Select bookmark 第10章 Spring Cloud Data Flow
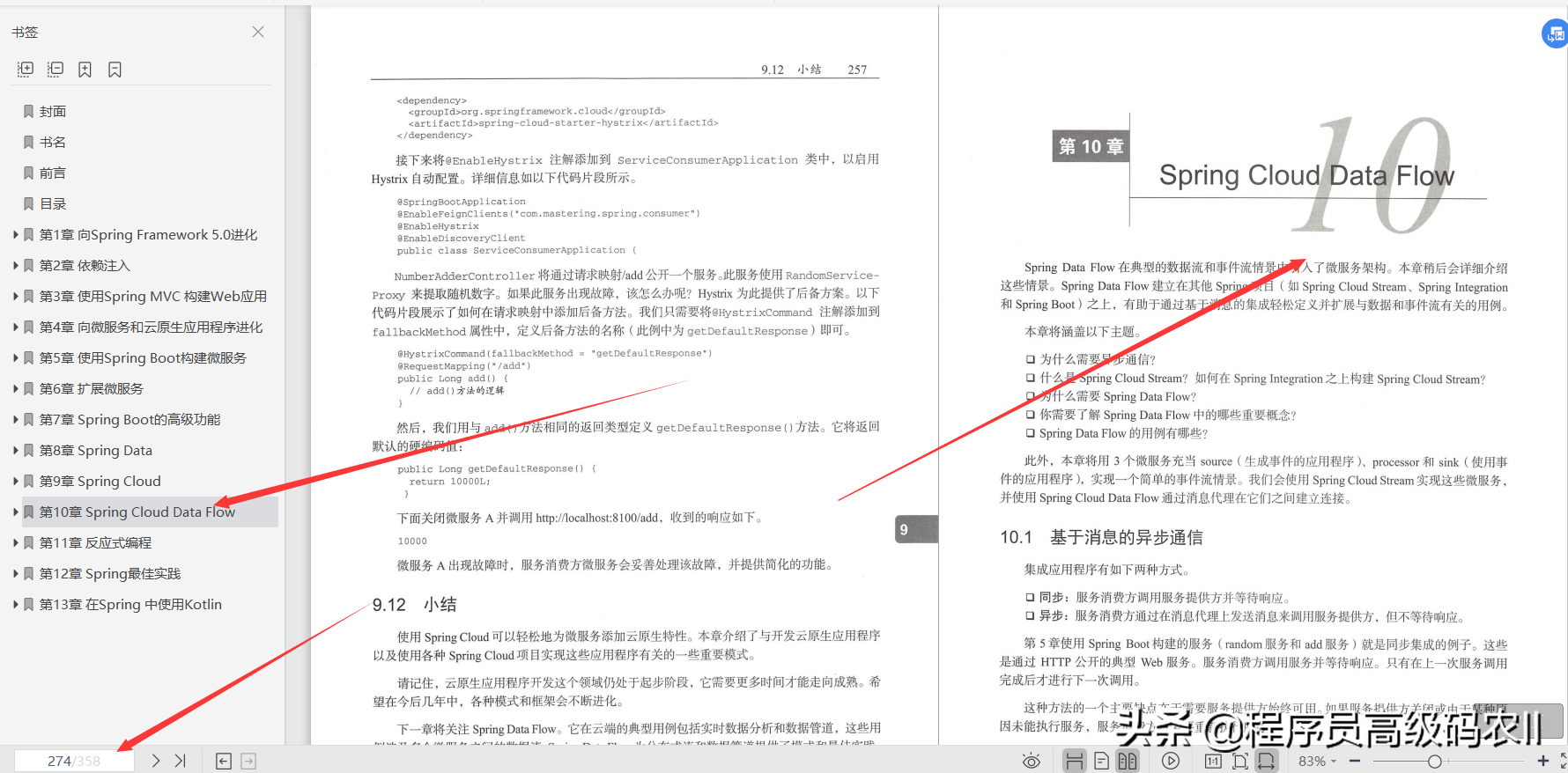Screen dimensions: 1568x773 point(137,512)
